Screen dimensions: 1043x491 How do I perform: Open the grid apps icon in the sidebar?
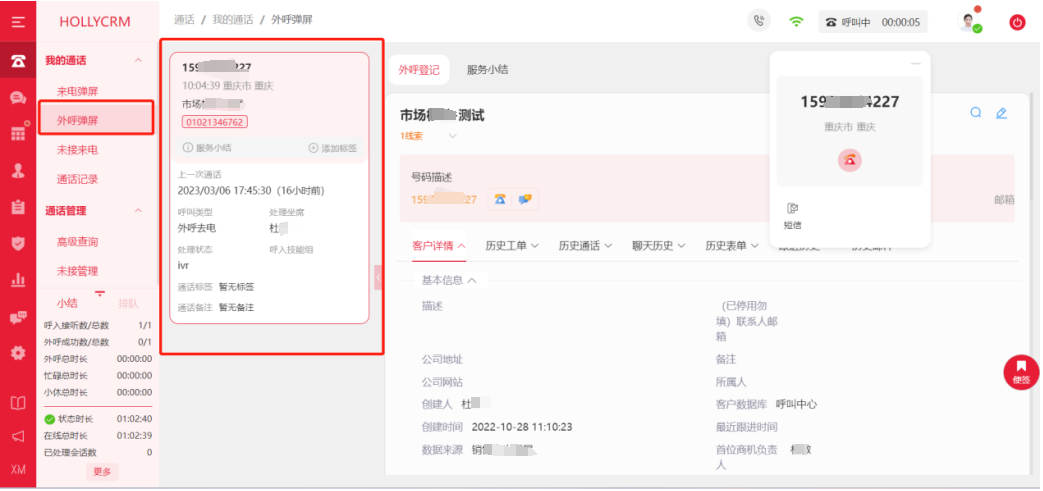(18, 134)
